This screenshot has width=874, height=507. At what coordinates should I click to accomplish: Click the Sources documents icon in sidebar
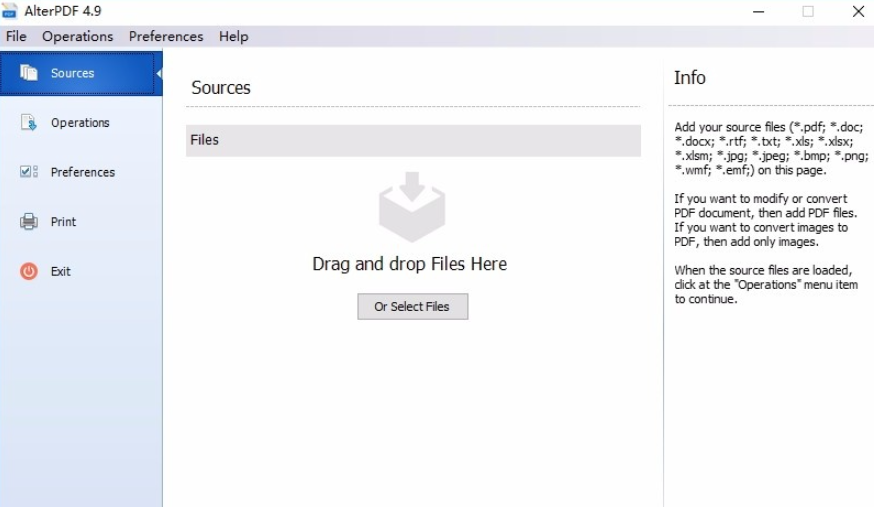coord(28,73)
